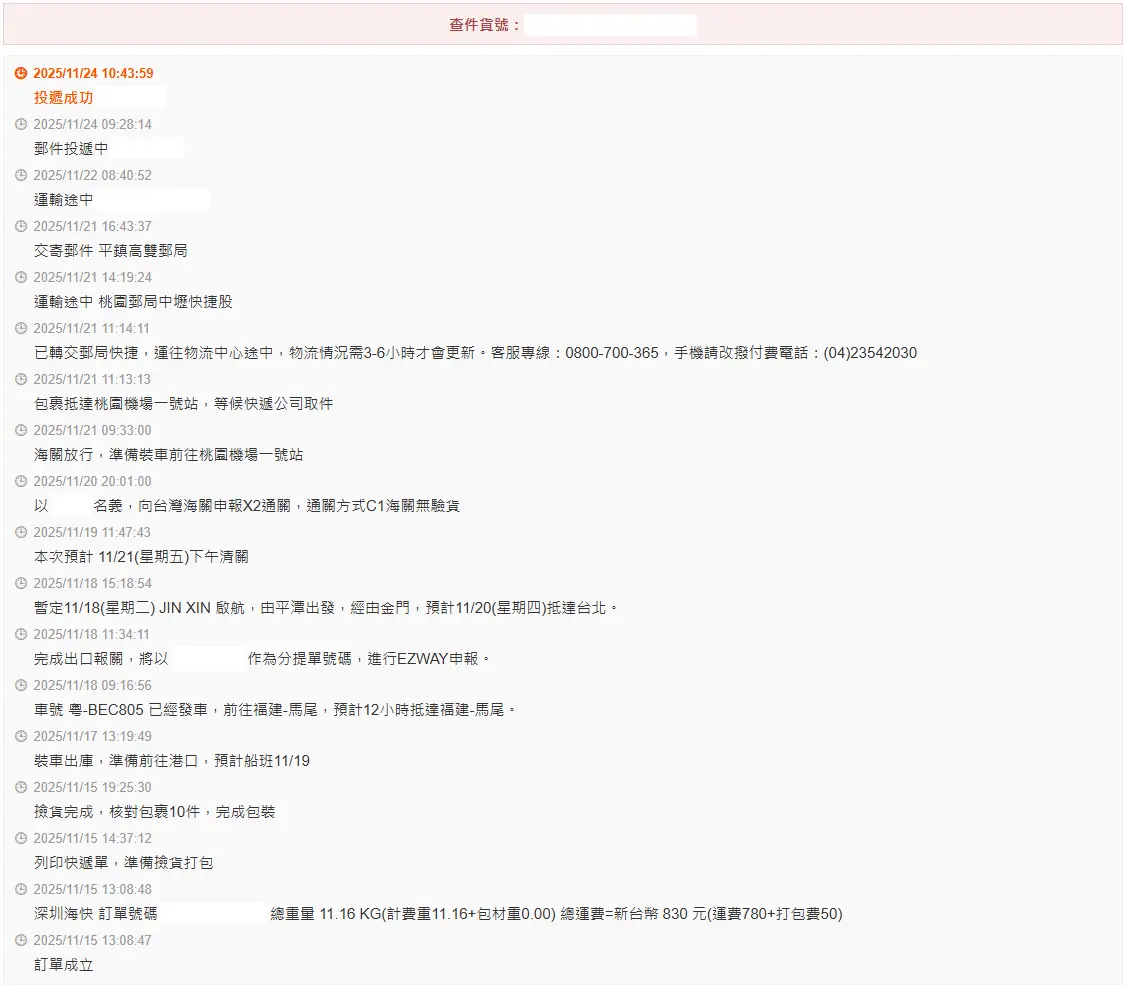Click the customer service number 0800-700-365
The height and width of the screenshot is (987, 1126).
(x=612, y=353)
